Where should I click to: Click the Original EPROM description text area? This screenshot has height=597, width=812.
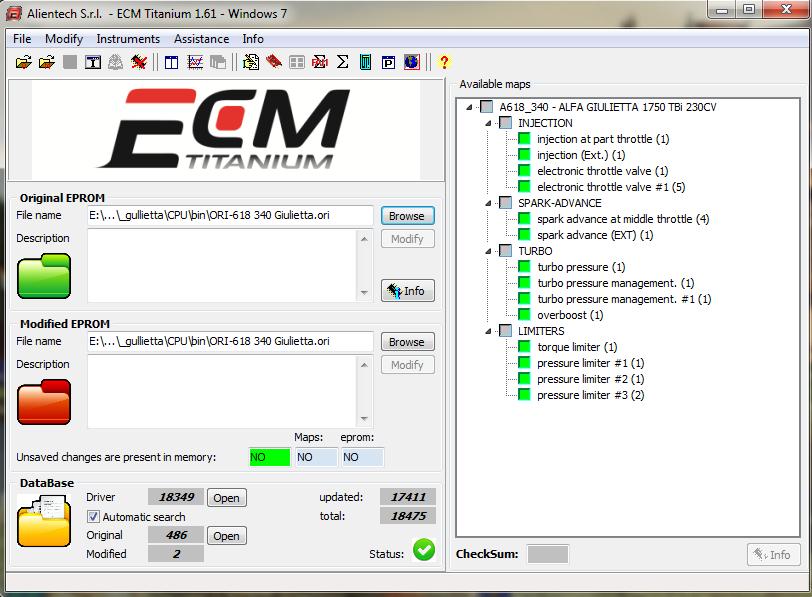coord(222,266)
